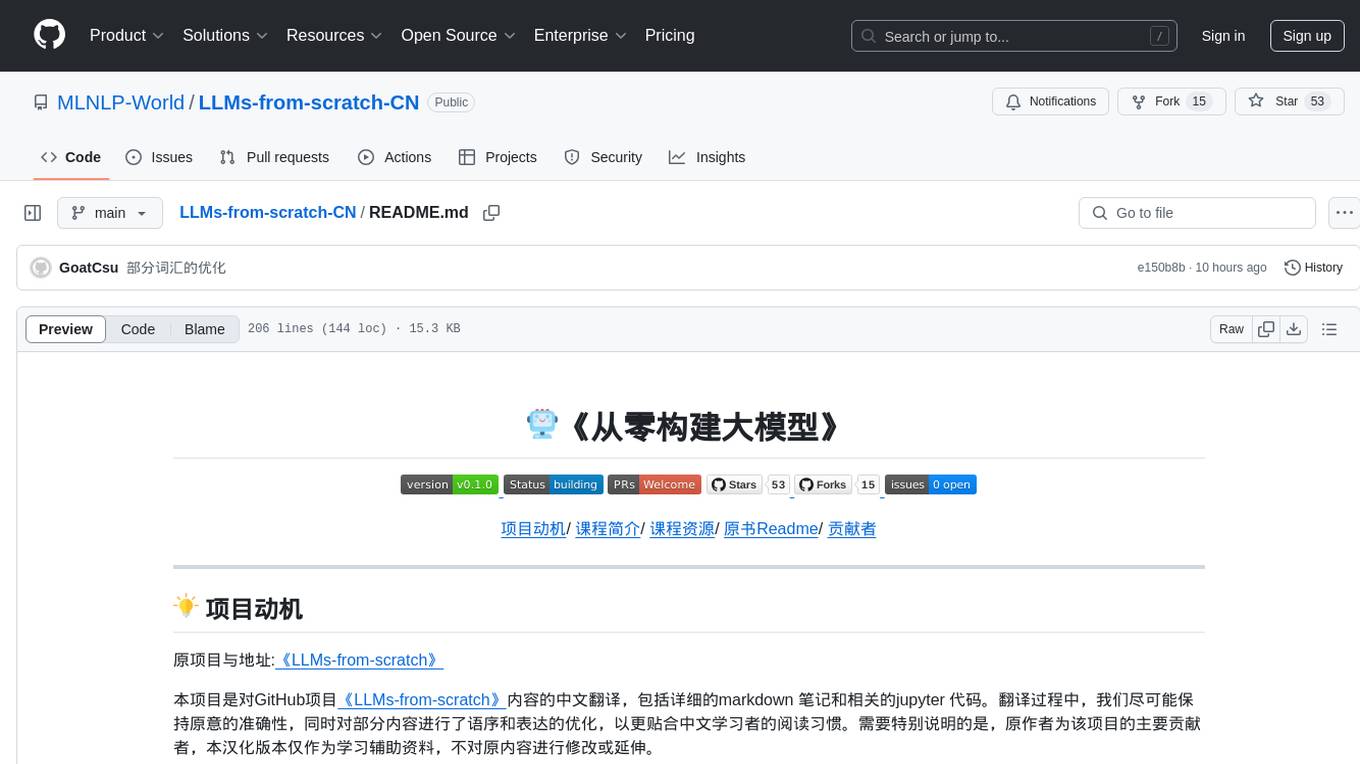This screenshot has width=1360, height=764.
Task: Switch to the Security tab
Action: point(603,157)
